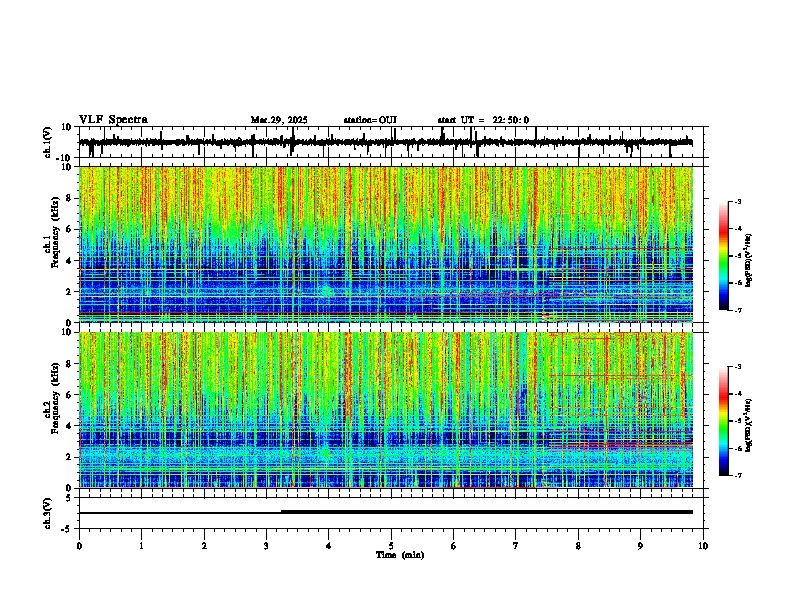The width and height of the screenshot is (792, 612).
Task: Click the ch.3 trace step near 3.2 minutes
Action: (x=281, y=512)
